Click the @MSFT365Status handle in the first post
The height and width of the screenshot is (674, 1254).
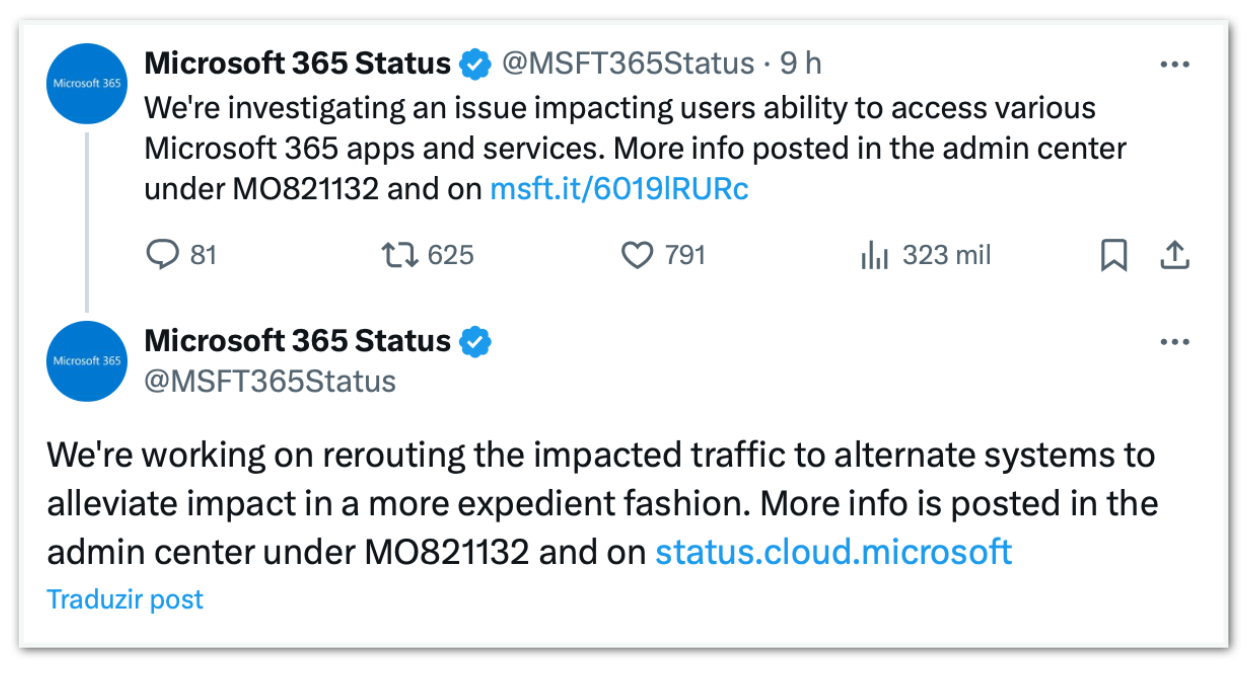click(x=627, y=64)
